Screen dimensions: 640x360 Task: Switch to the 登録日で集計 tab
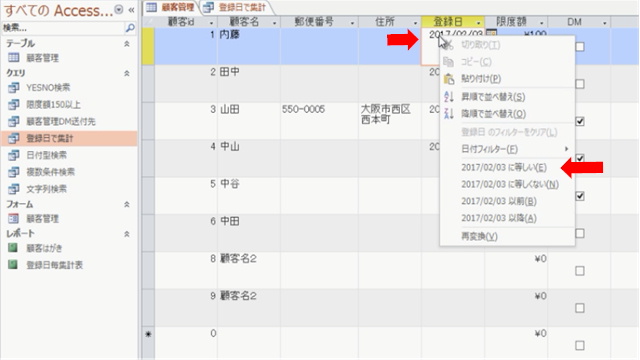point(236,7)
